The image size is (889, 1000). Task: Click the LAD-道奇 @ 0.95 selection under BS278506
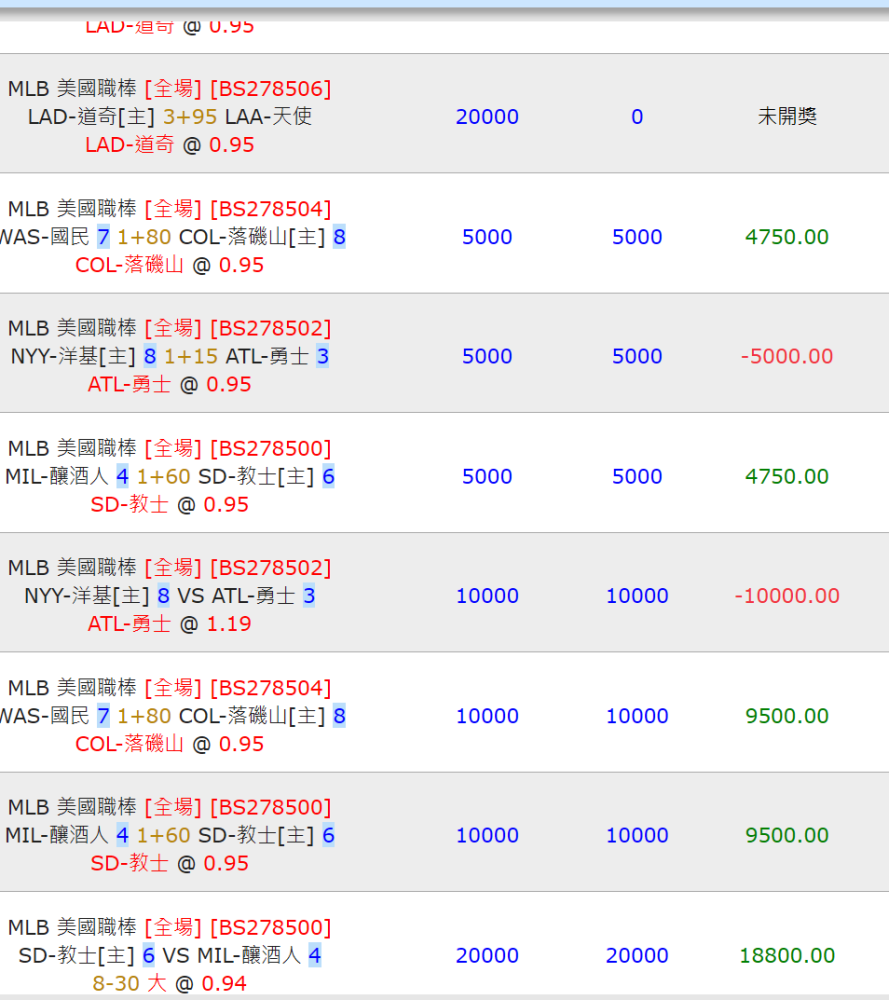(169, 145)
